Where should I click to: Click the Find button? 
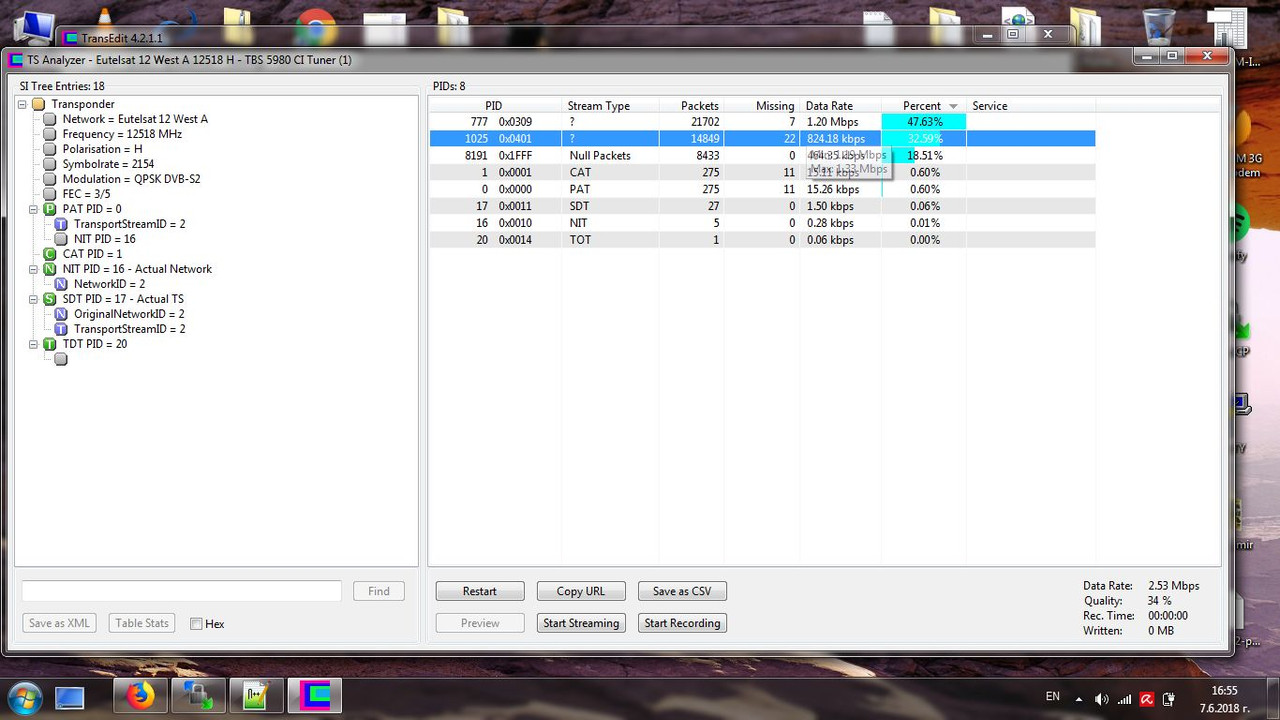(x=379, y=591)
